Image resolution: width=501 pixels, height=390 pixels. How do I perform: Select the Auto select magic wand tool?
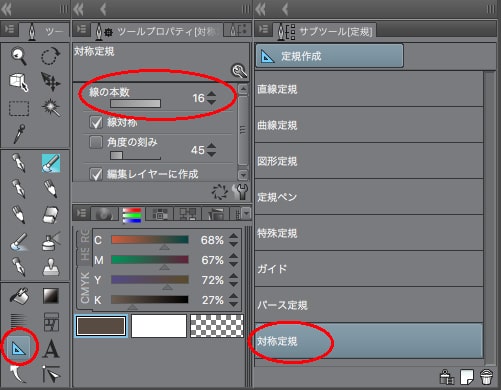51,108
